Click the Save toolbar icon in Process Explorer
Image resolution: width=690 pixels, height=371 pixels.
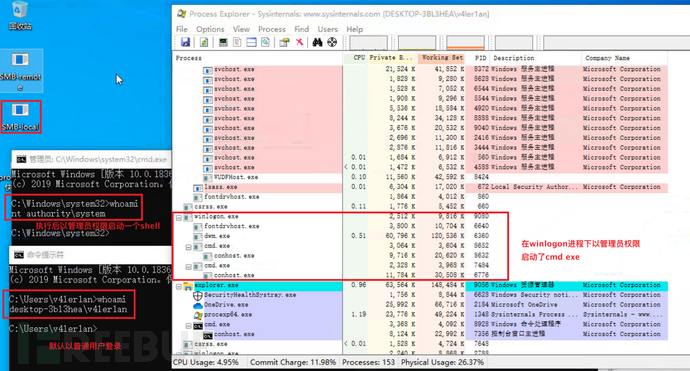185,42
